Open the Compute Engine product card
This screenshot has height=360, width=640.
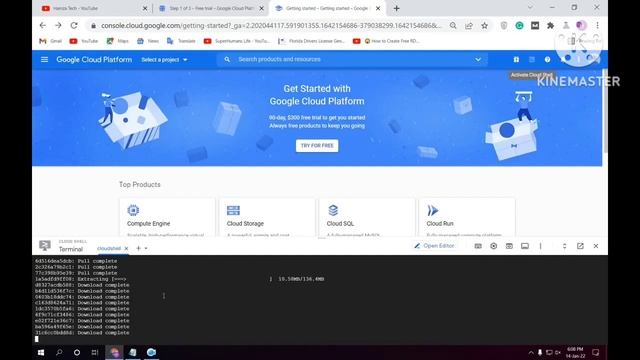[x=167, y=217]
